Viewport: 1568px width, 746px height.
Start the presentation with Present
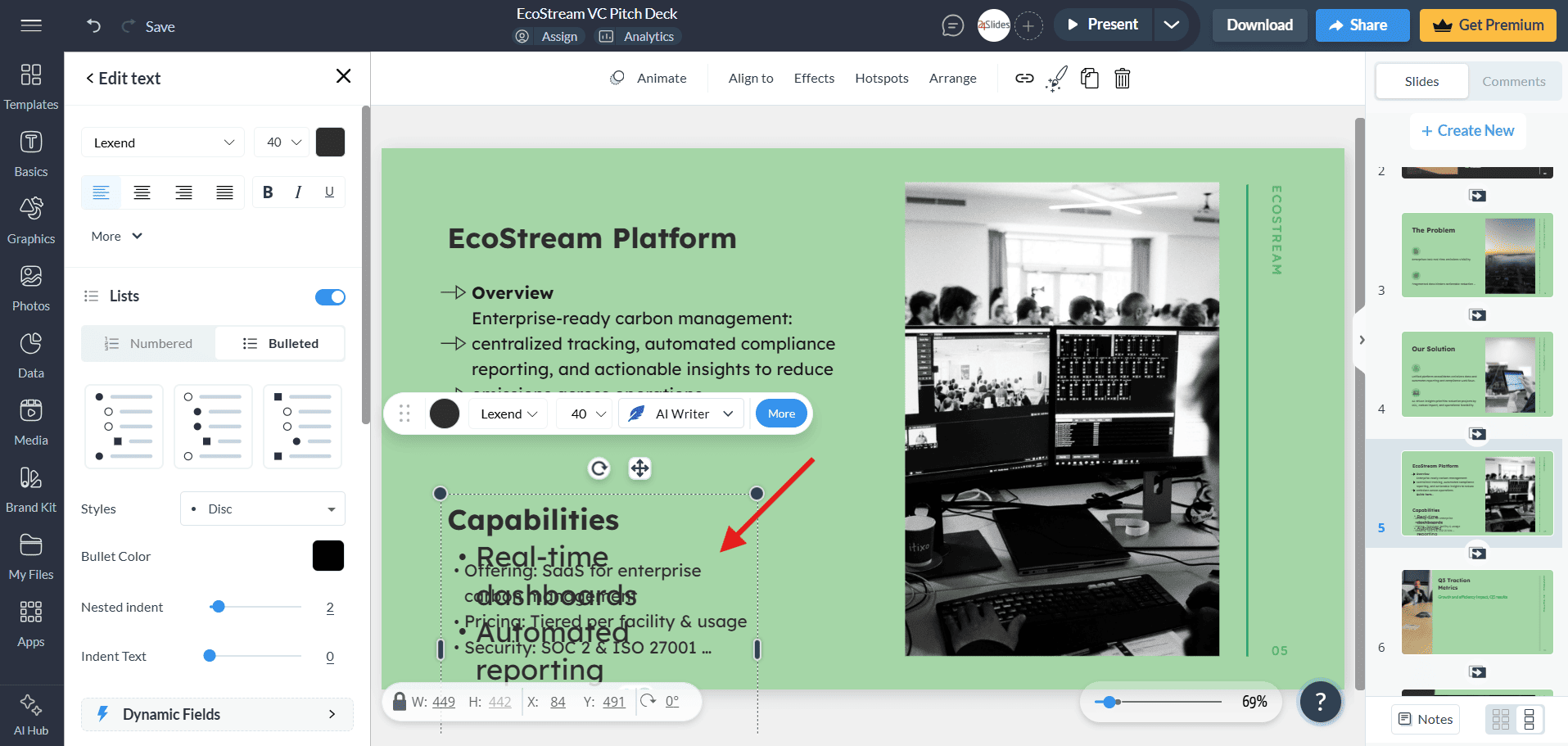click(x=1102, y=25)
